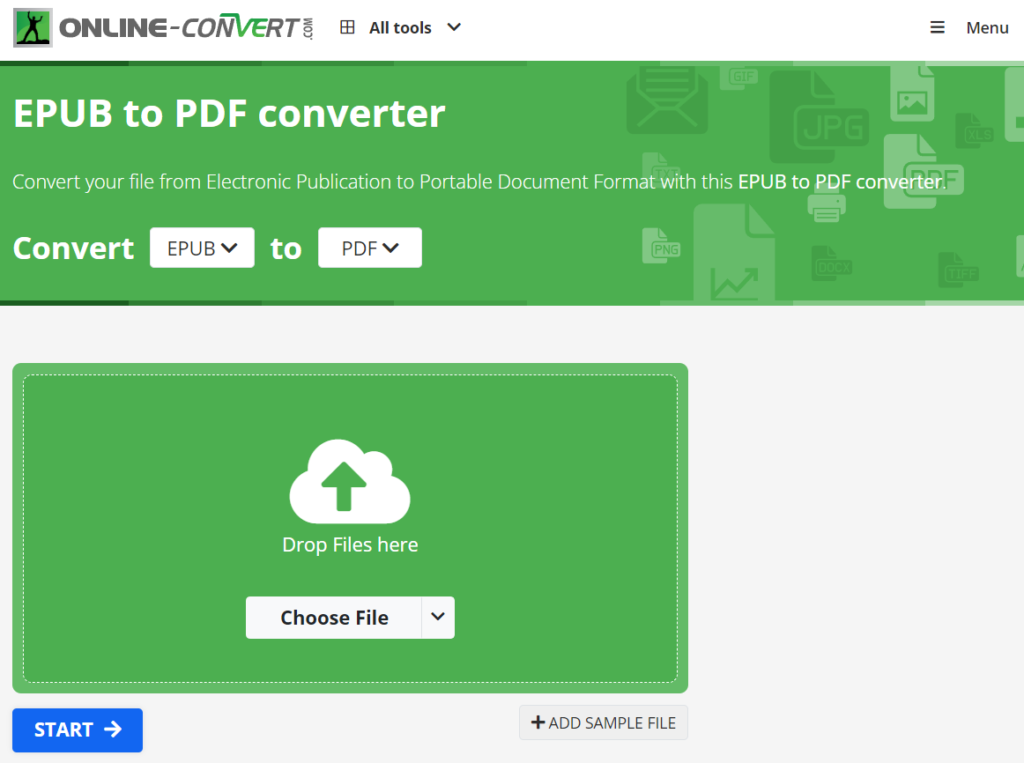Click the START button
The image size is (1024, 763).
pos(77,730)
